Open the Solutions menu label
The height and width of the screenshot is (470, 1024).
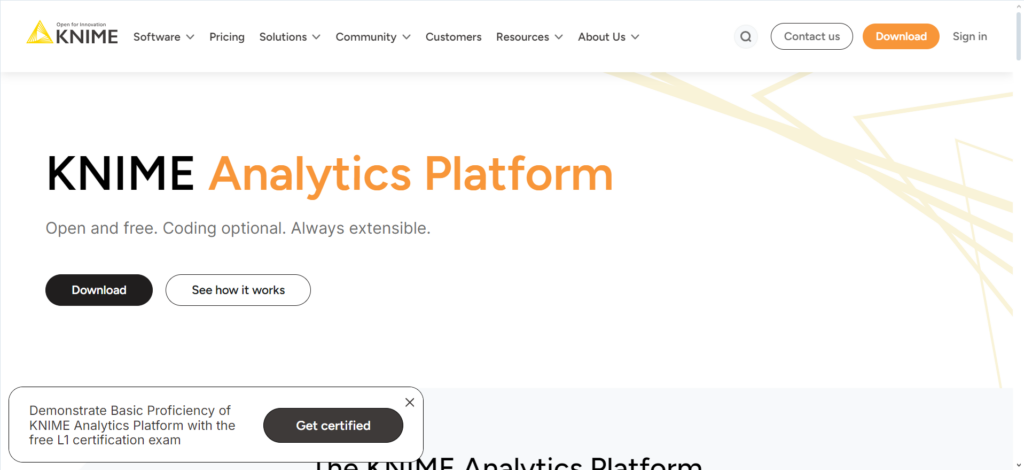[283, 37]
